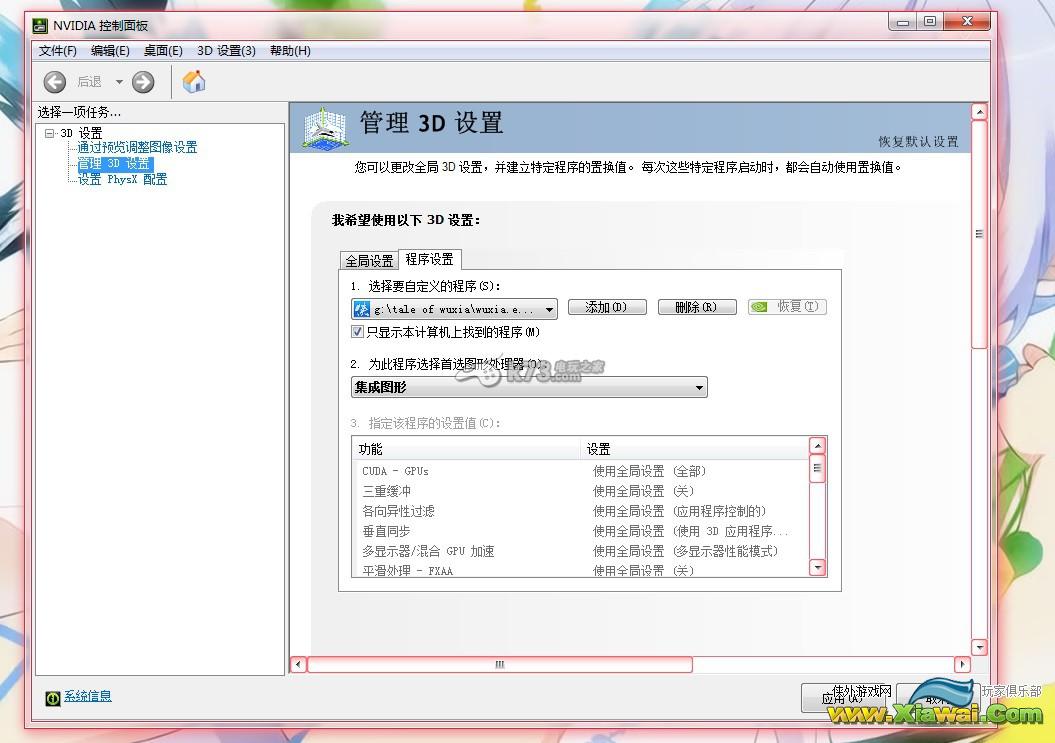
Task: Select the 多显示器/混合 GPU 加速 row
Action: pyautogui.click(x=580, y=551)
